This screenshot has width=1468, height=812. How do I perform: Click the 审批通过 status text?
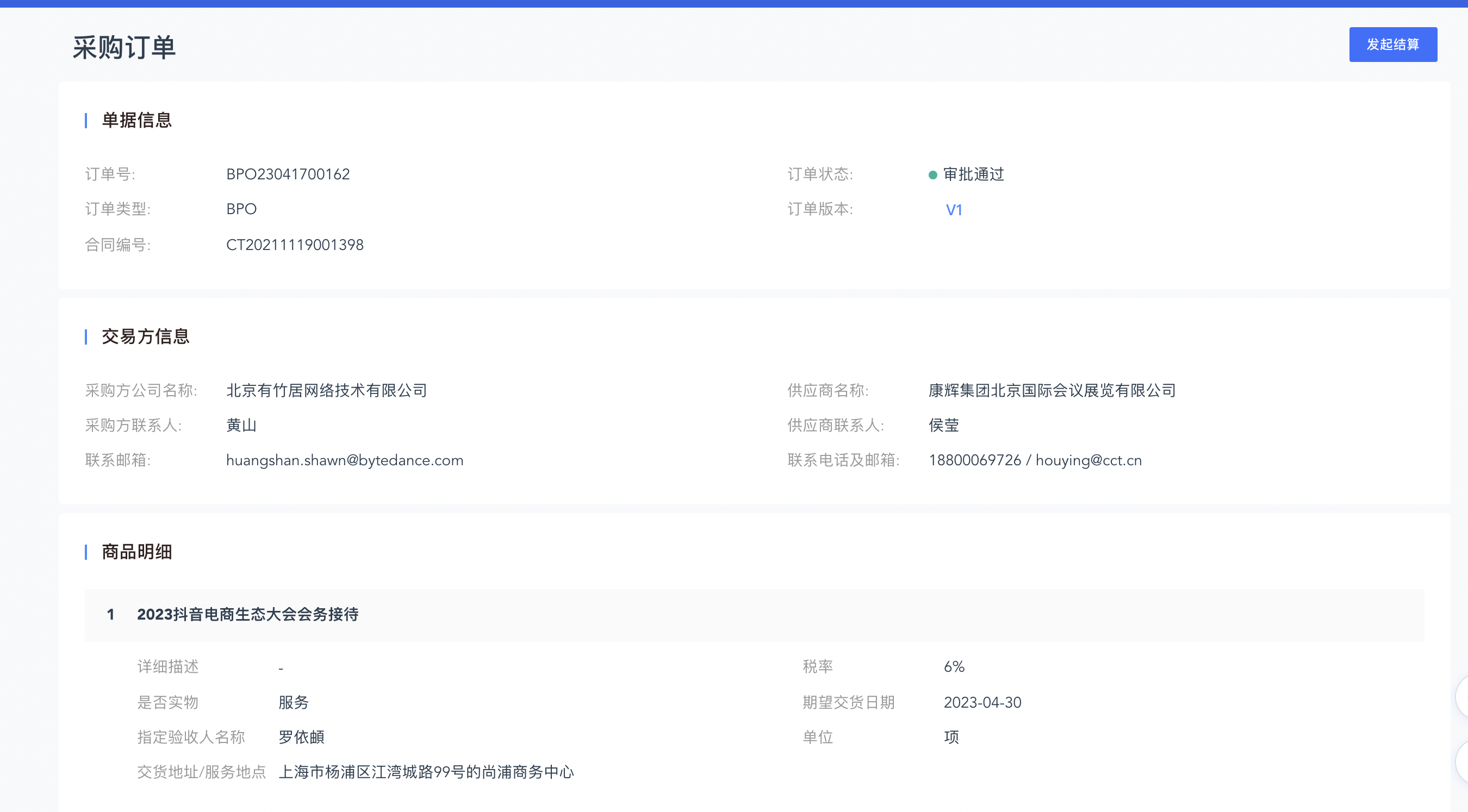[x=973, y=174]
